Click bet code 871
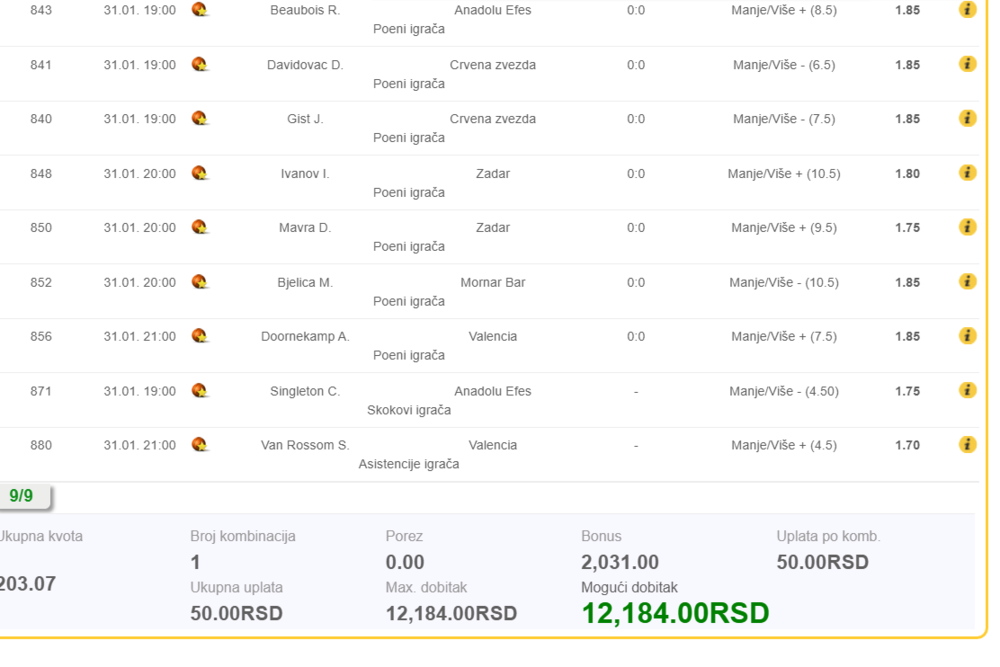 pos(41,392)
